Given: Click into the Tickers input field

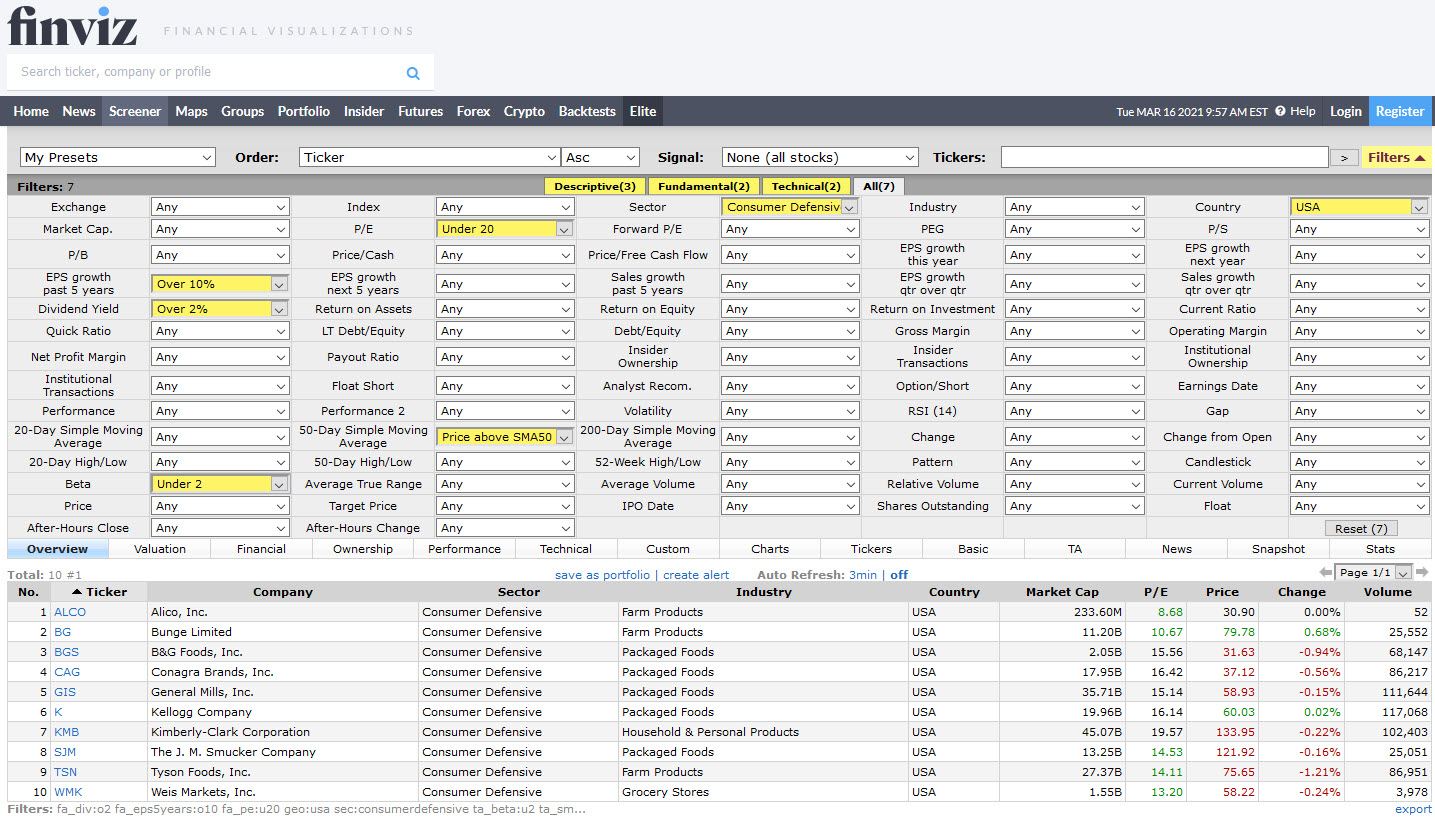Looking at the screenshot, I should 1164,157.
